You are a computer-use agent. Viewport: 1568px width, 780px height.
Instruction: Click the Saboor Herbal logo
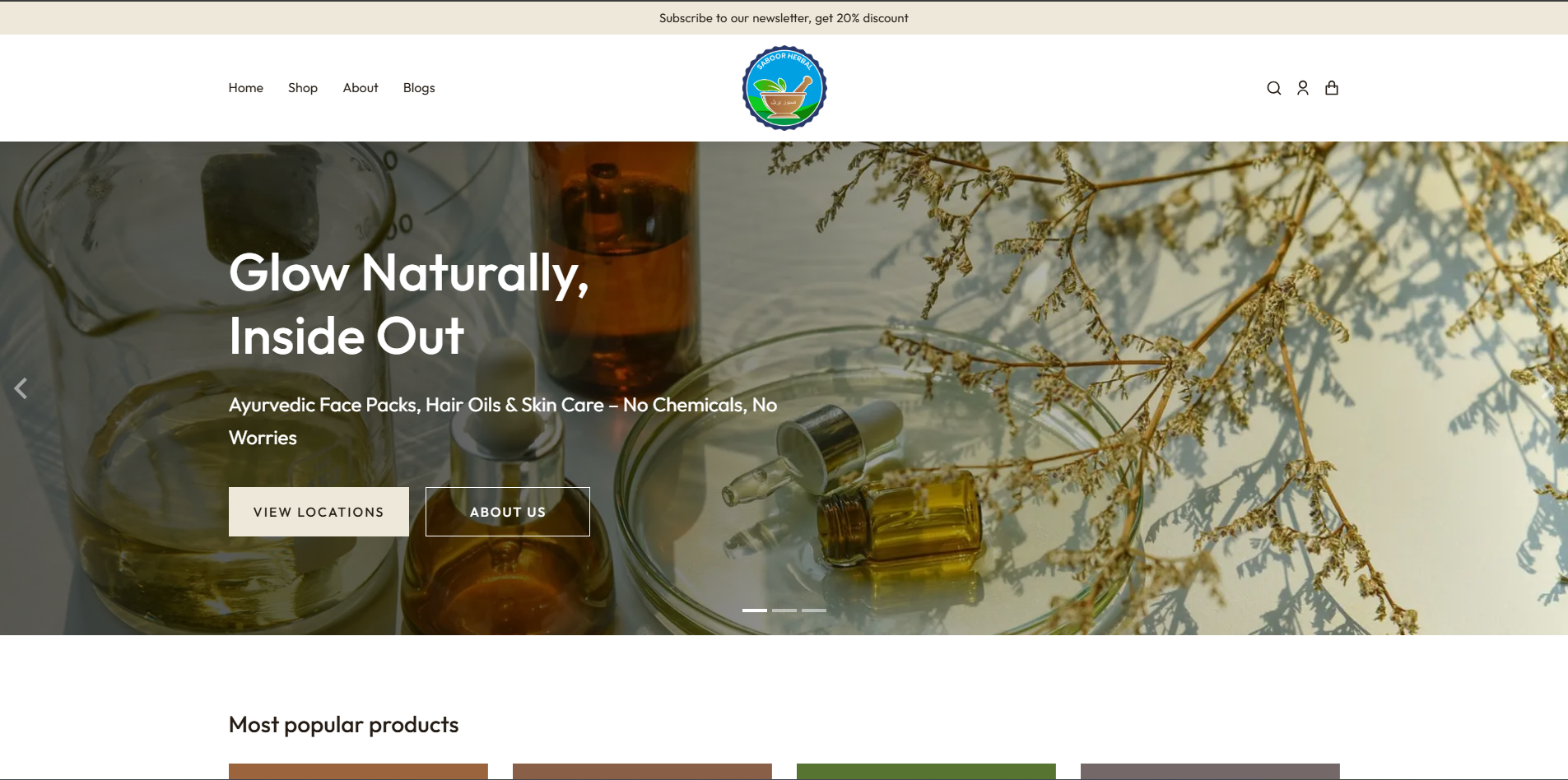[x=784, y=88]
